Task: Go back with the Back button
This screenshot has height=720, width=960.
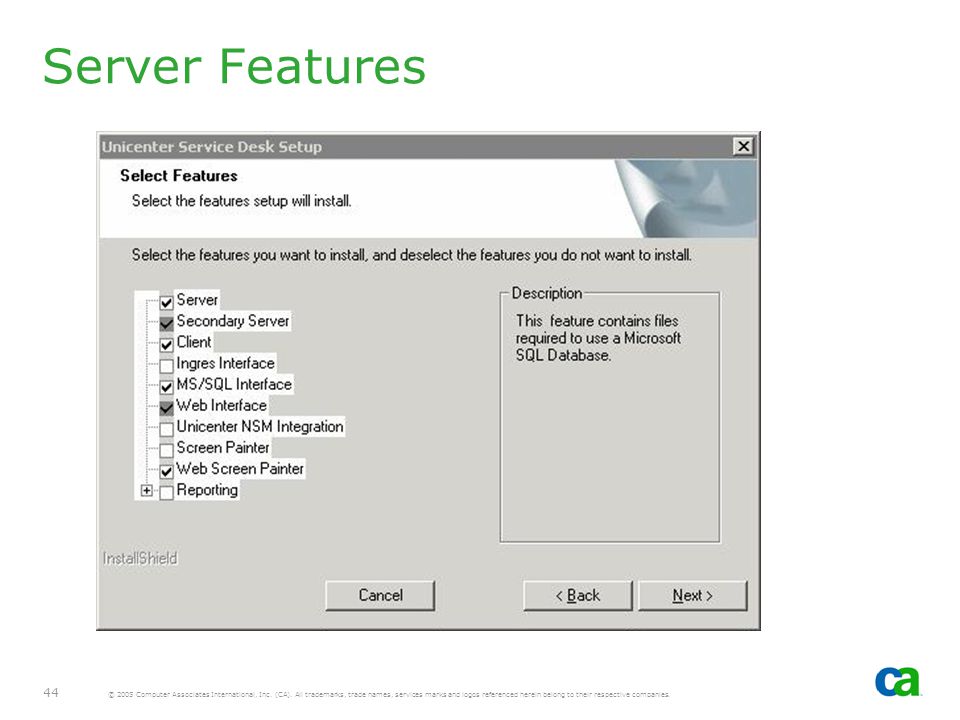Action: [x=577, y=596]
